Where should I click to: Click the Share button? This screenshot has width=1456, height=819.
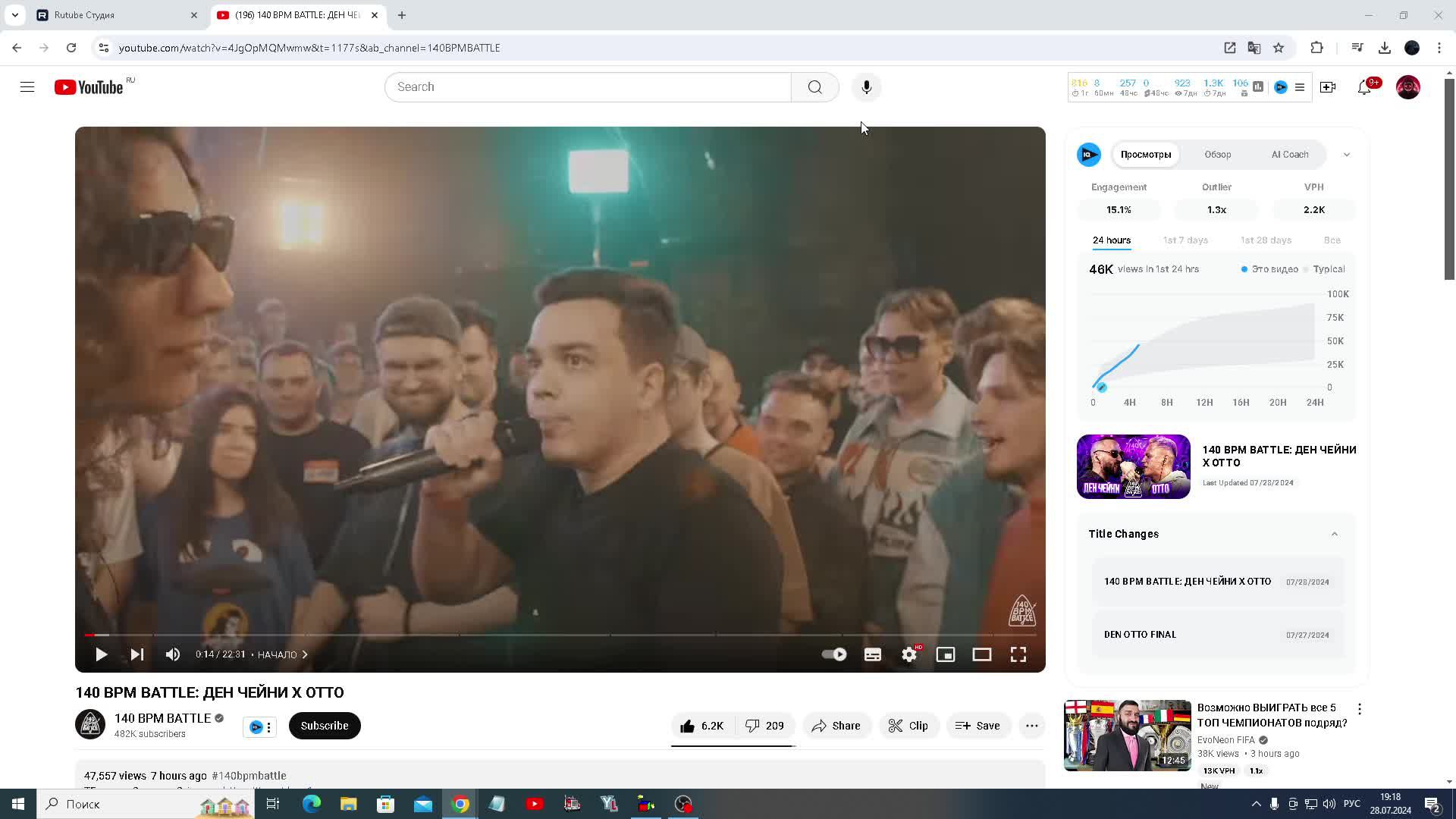click(x=836, y=726)
